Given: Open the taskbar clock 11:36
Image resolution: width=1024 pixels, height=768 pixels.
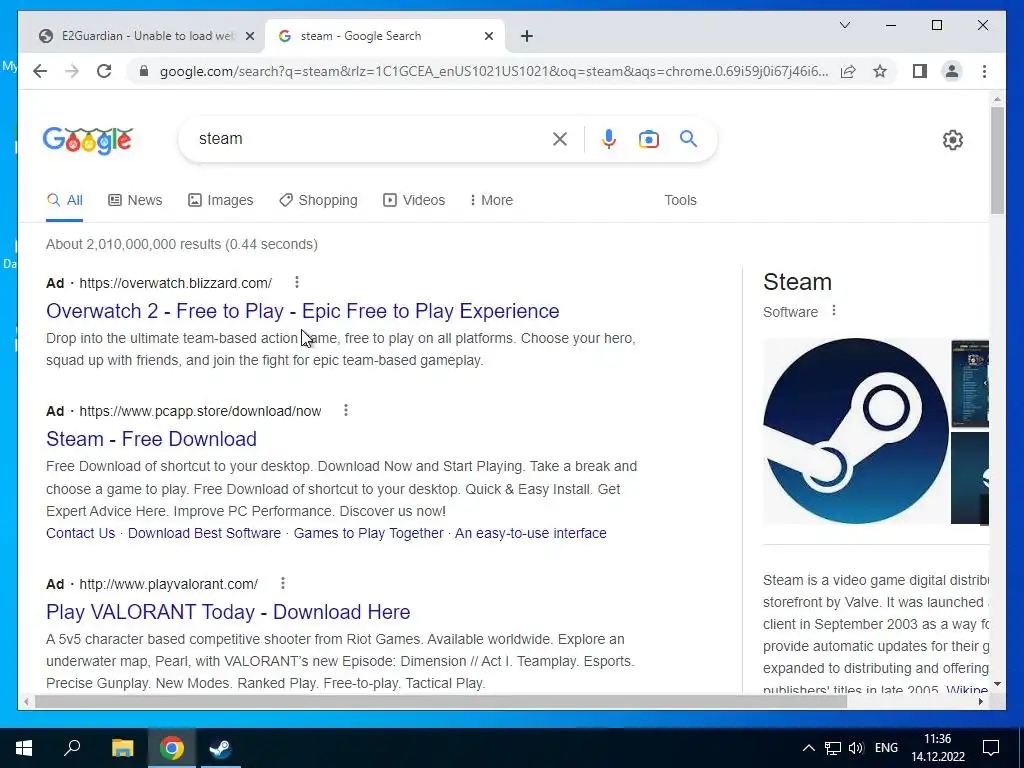Looking at the screenshot, I should click(x=938, y=748).
